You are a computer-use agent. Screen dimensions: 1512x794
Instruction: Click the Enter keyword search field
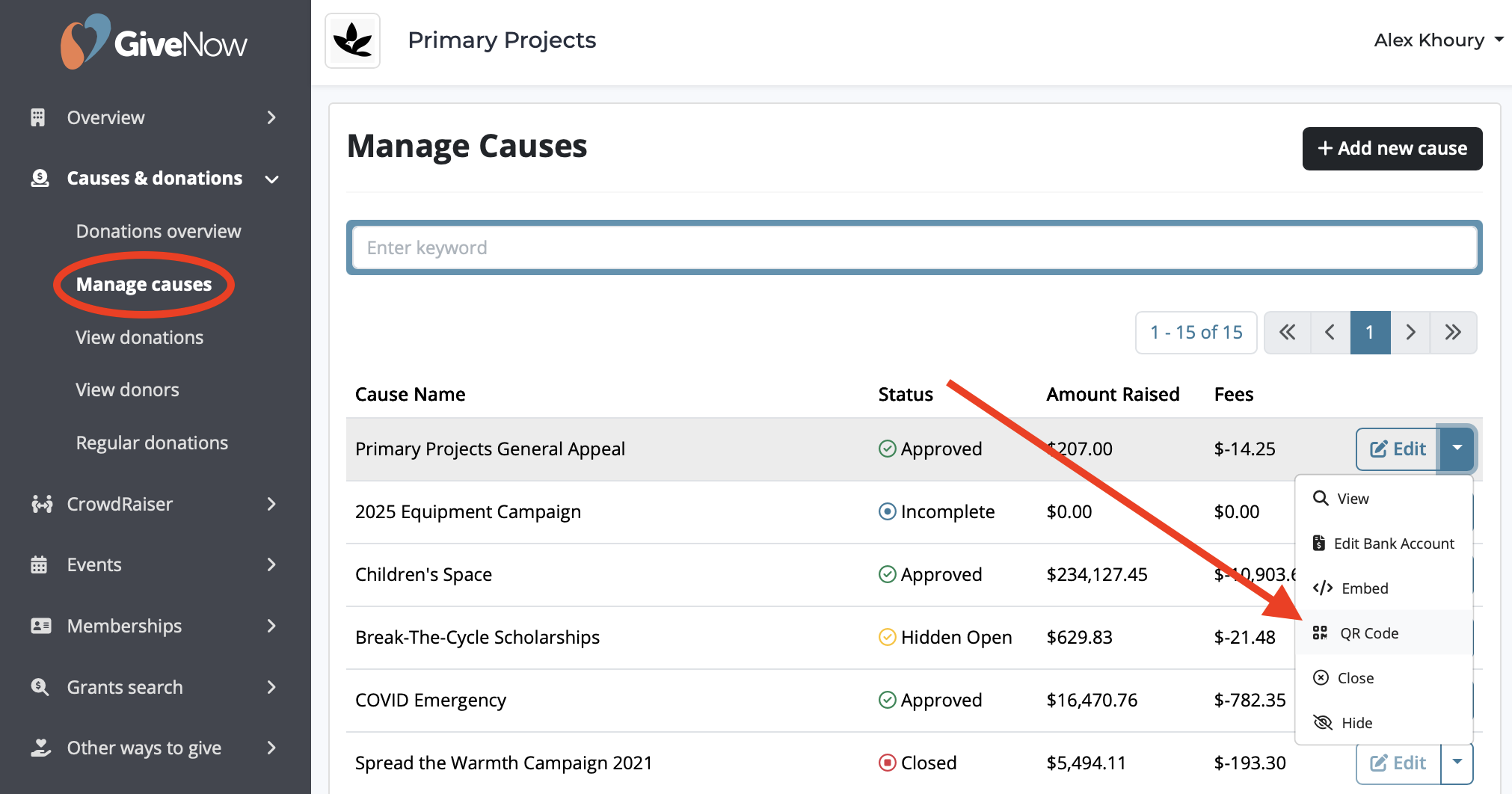(x=915, y=247)
